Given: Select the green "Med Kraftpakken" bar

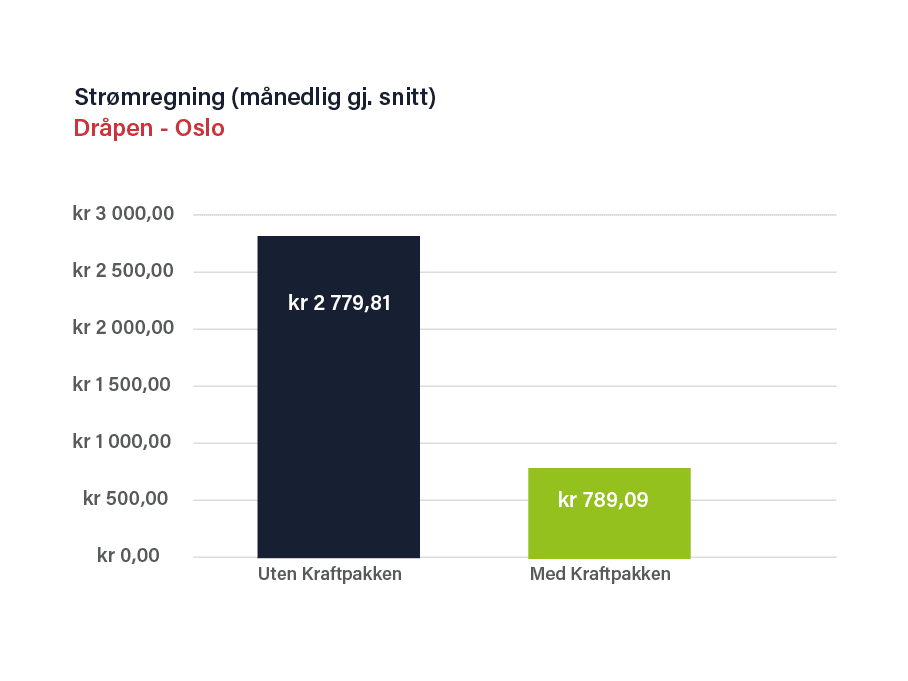Looking at the screenshot, I should click(609, 530).
